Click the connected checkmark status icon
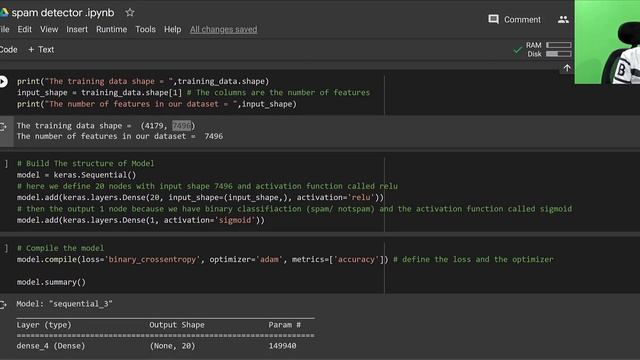Screen dimensions: 640x360 click(x=517, y=50)
